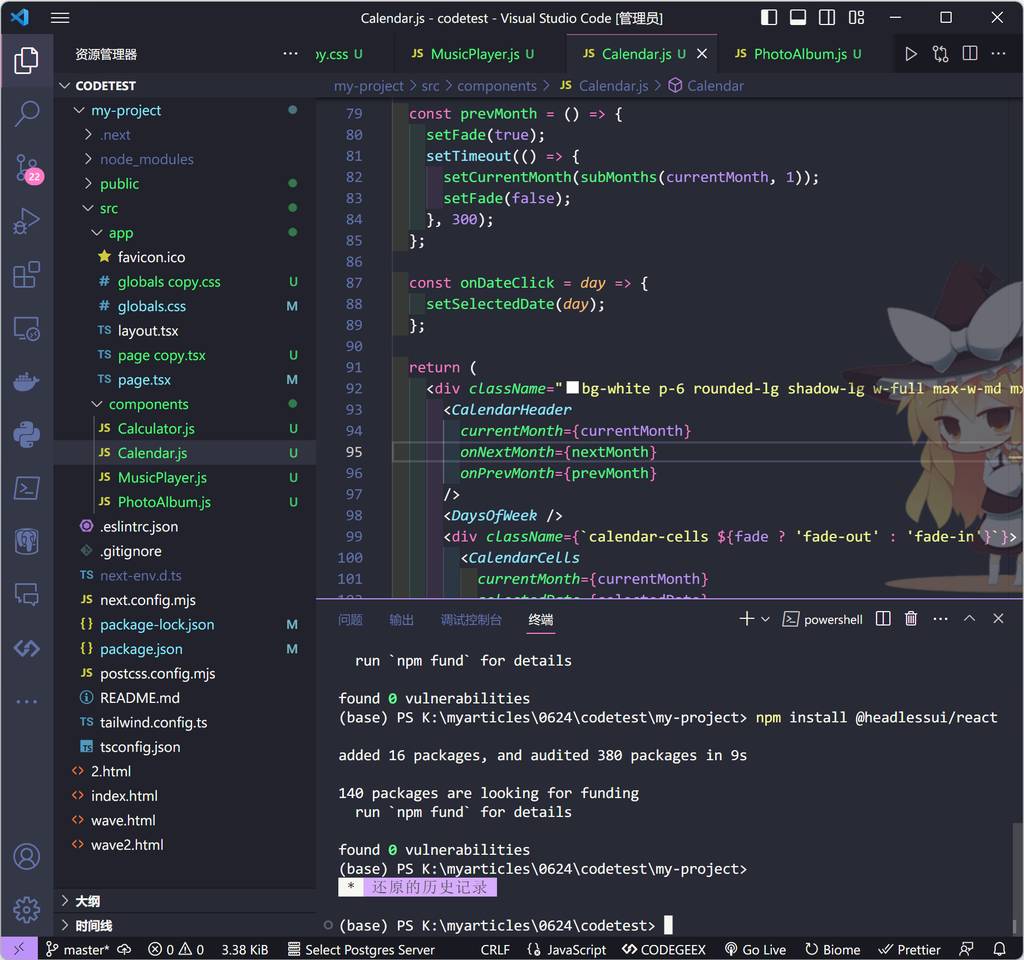Viewport: 1024px width, 960px height.
Task: Open Manage settings gear icon
Action: point(27,909)
